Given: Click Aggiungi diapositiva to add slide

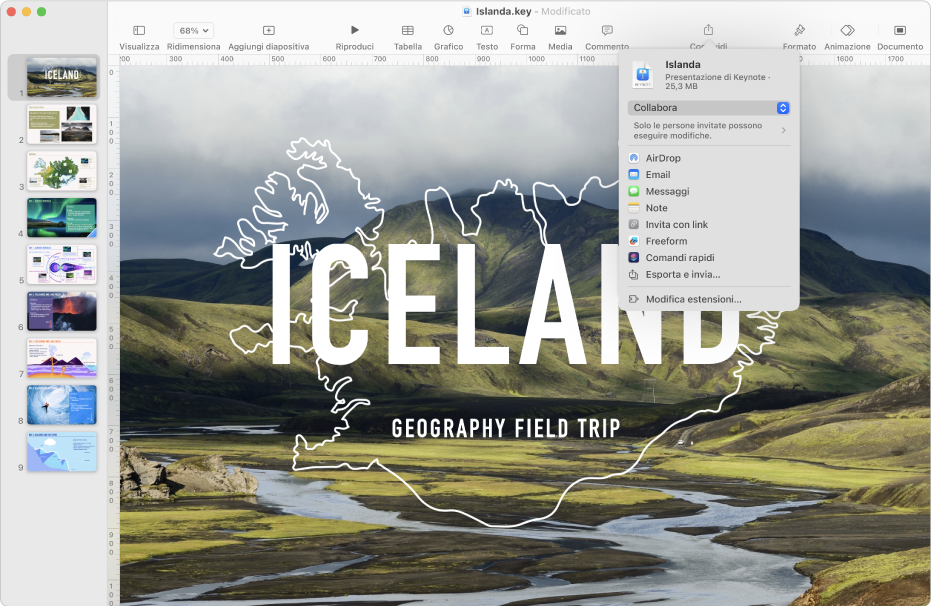Looking at the screenshot, I should tap(268, 31).
